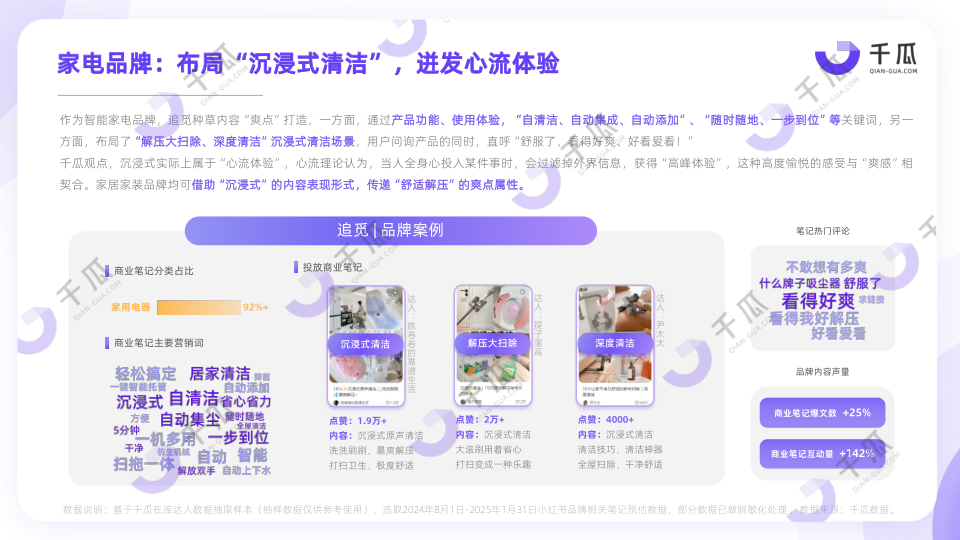Click the word 居家清洁 in the word cloud
Viewport: 960px width, 540px height.
pyautogui.click(x=220, y=373)
